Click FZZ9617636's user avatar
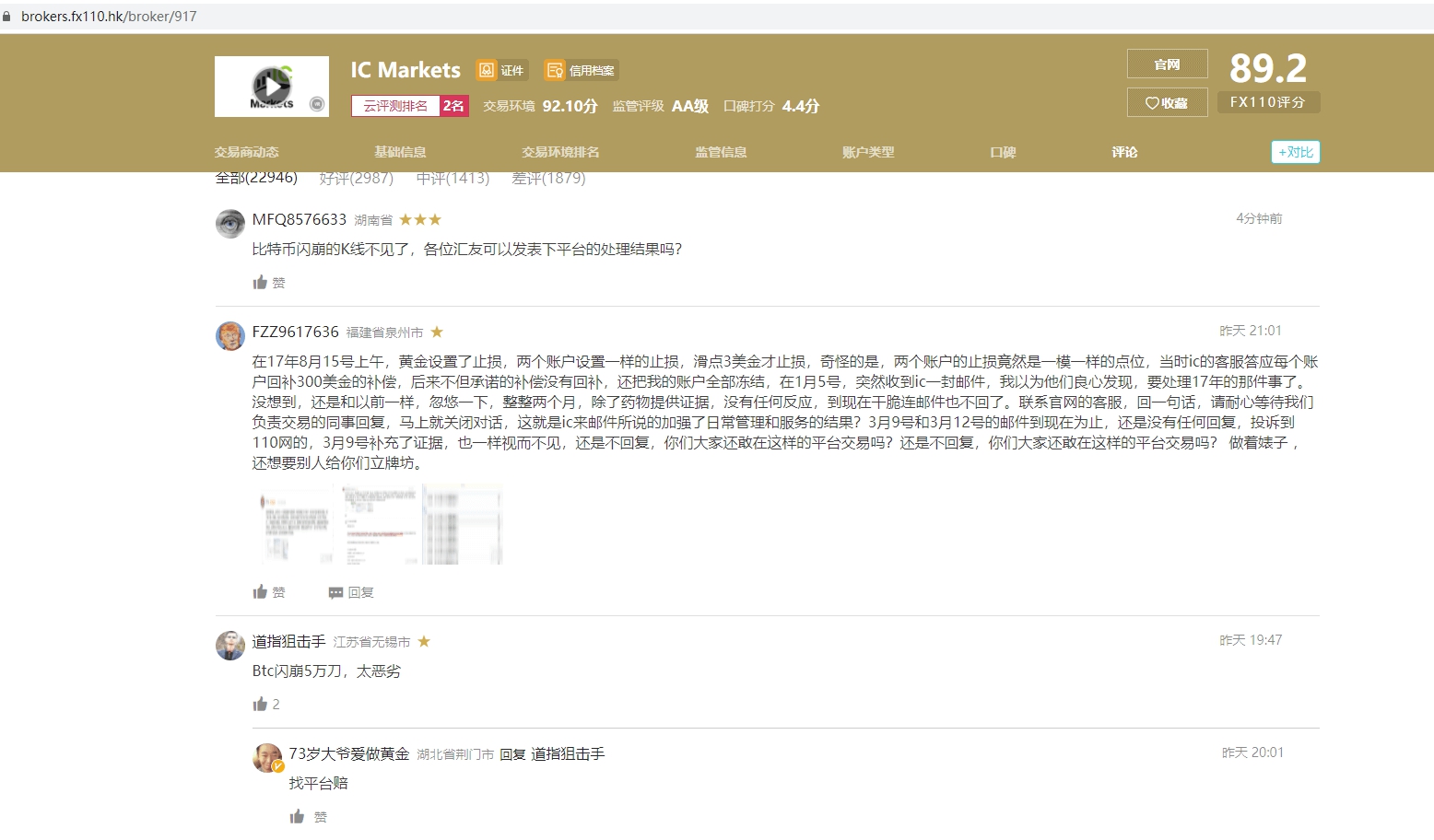The width and height of the screenshot is (1434, 840). [x=230, y=336]
